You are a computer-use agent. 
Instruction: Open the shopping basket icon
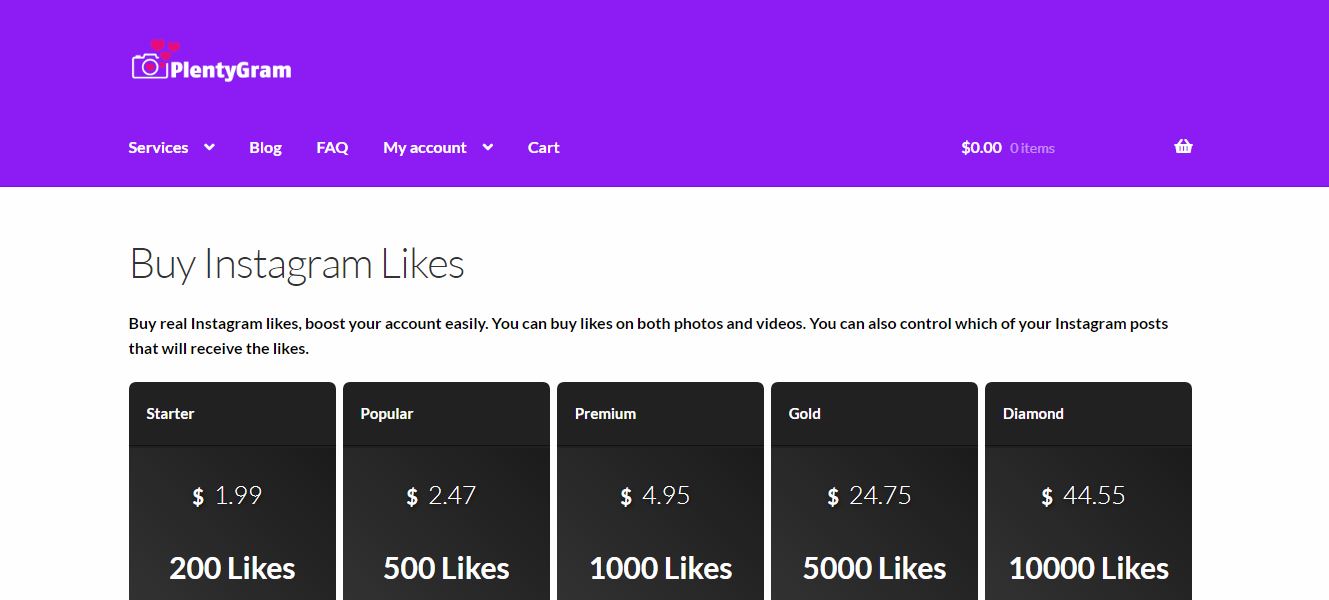[x=1183, y=147]
